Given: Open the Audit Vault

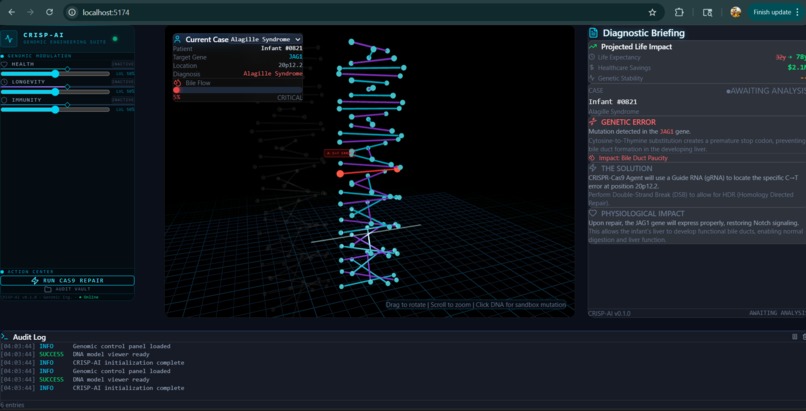Looking at the screenshot, I should pyautogui.click(x=67, y=289).
